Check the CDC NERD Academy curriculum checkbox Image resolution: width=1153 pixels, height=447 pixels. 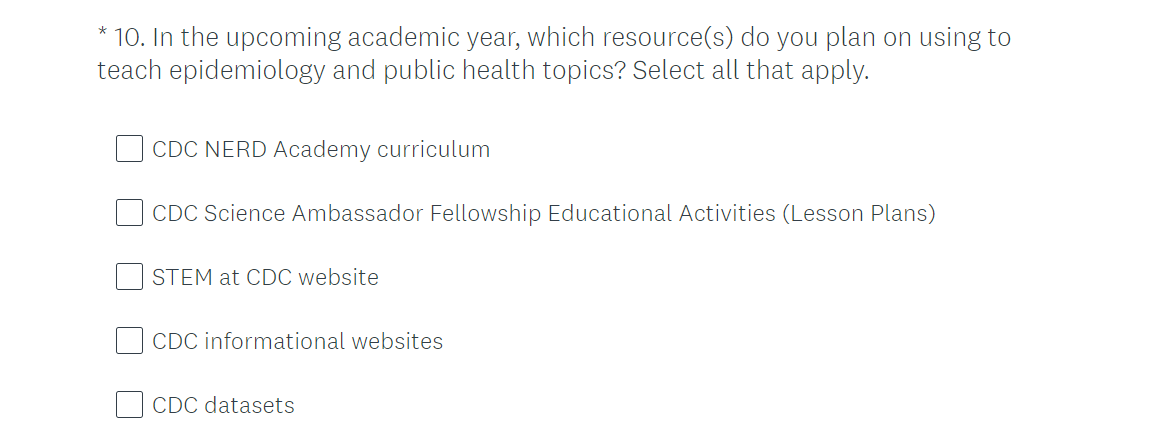coord(129,149)
